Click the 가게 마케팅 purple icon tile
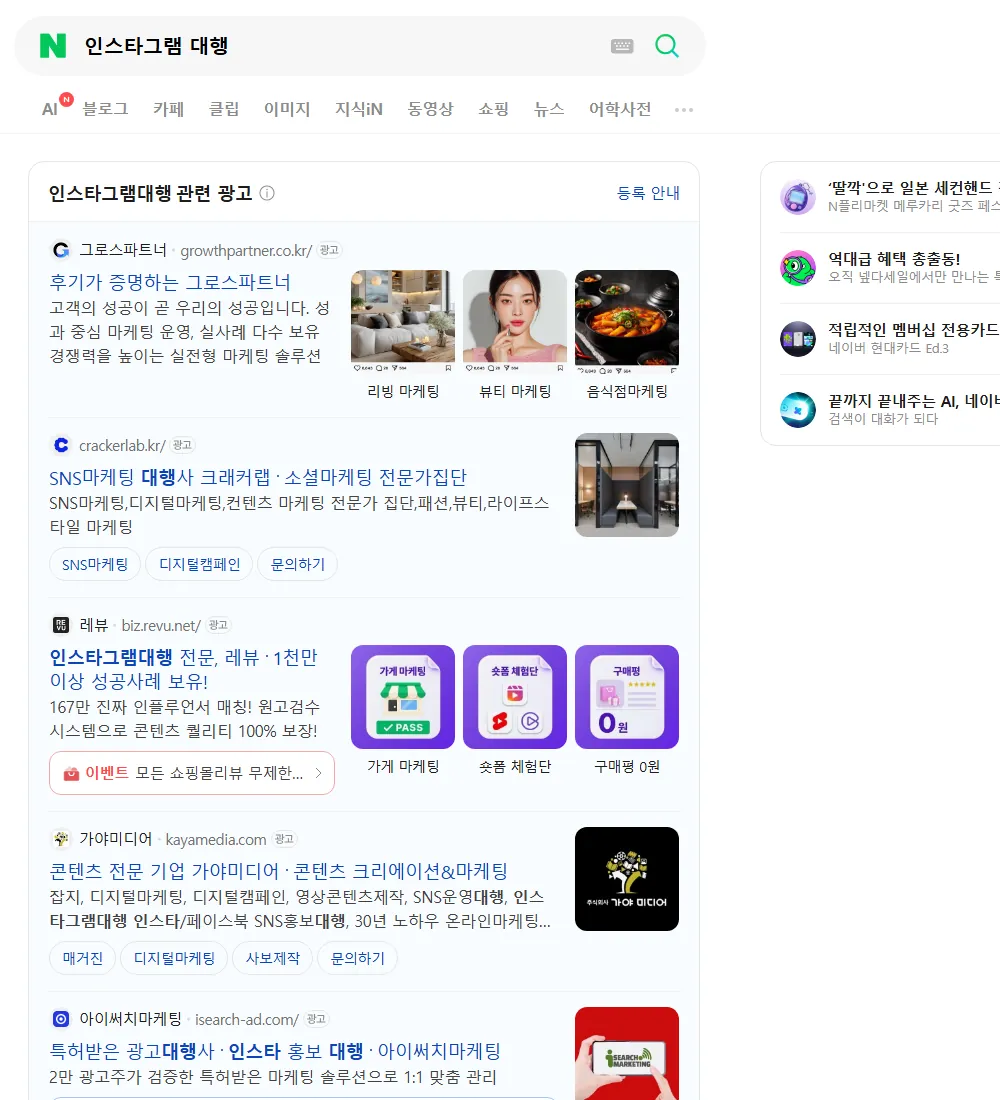Image resolution: width=1000 pixels, height=1100 pixels. (403, 697)
